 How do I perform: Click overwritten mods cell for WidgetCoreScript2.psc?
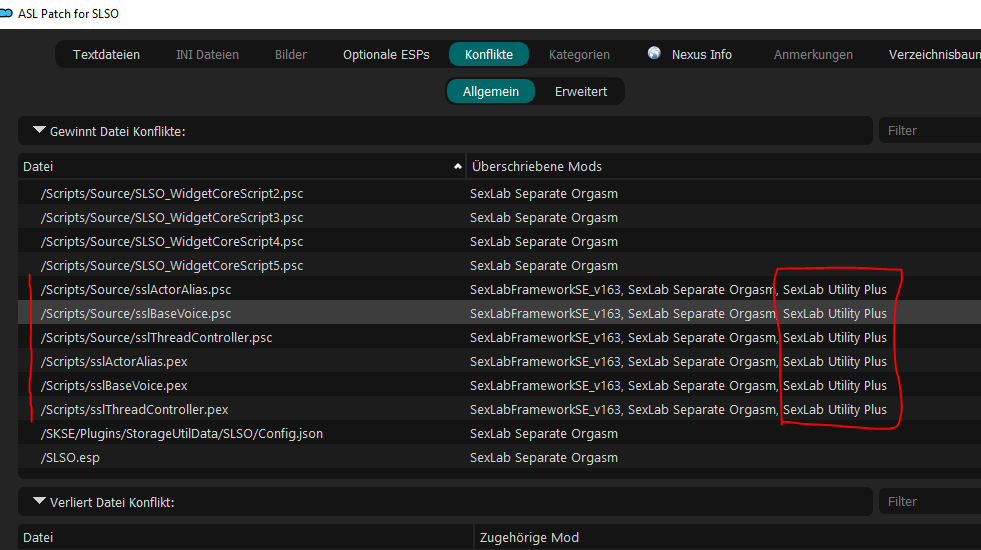coord(544,193)
